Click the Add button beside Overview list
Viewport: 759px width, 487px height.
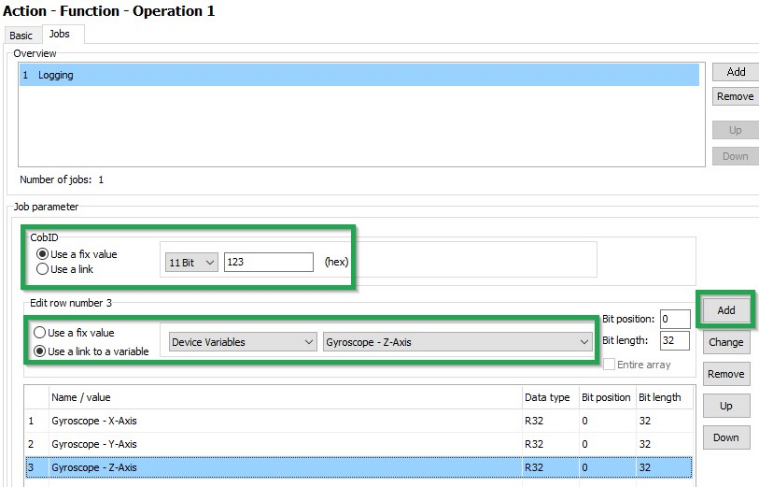point(735,72)
